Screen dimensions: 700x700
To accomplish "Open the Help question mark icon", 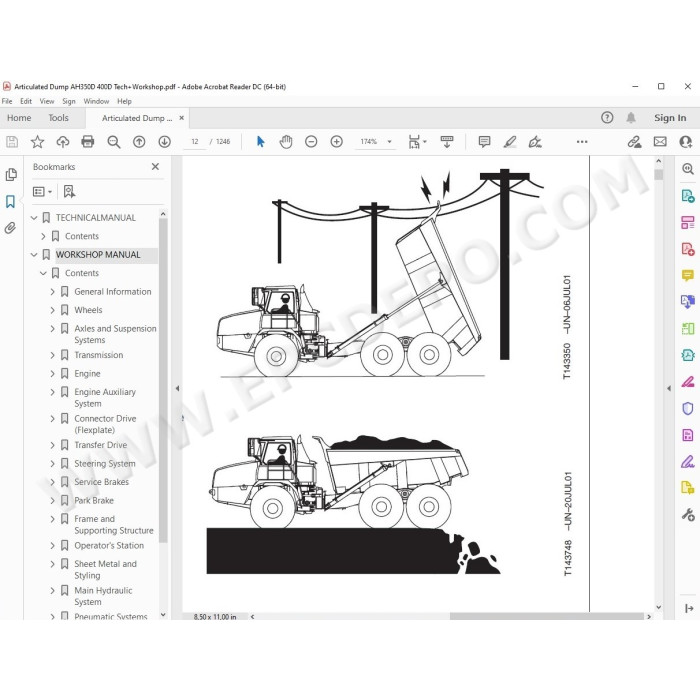I will [607, 118].
